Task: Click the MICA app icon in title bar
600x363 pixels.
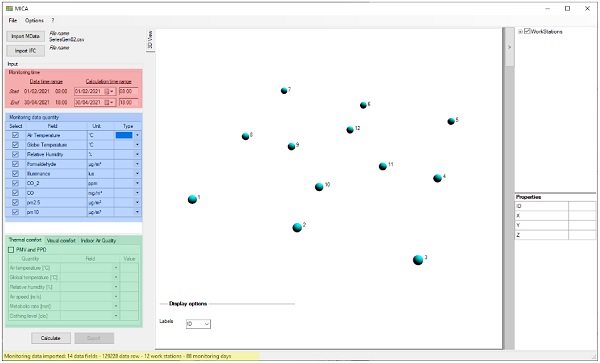Action: coord(10,8)
